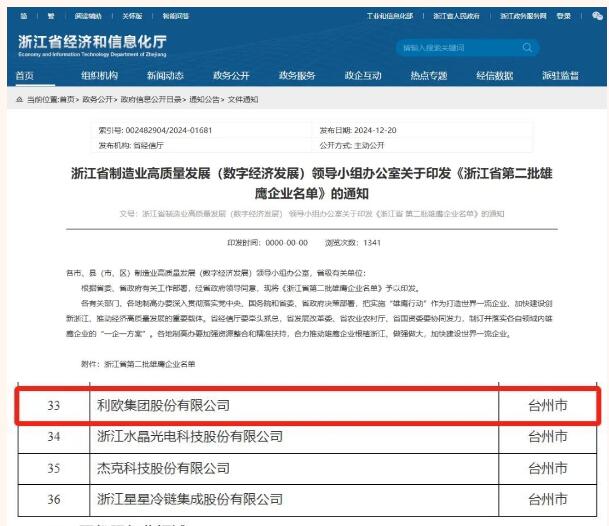The width and height of the screenshot is (609, 526).
Task: Click table cell number 36
Action: point(54,500)
